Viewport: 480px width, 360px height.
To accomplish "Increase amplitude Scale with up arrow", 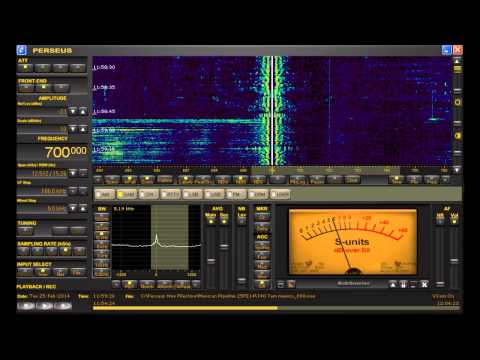I will (83, 129).
